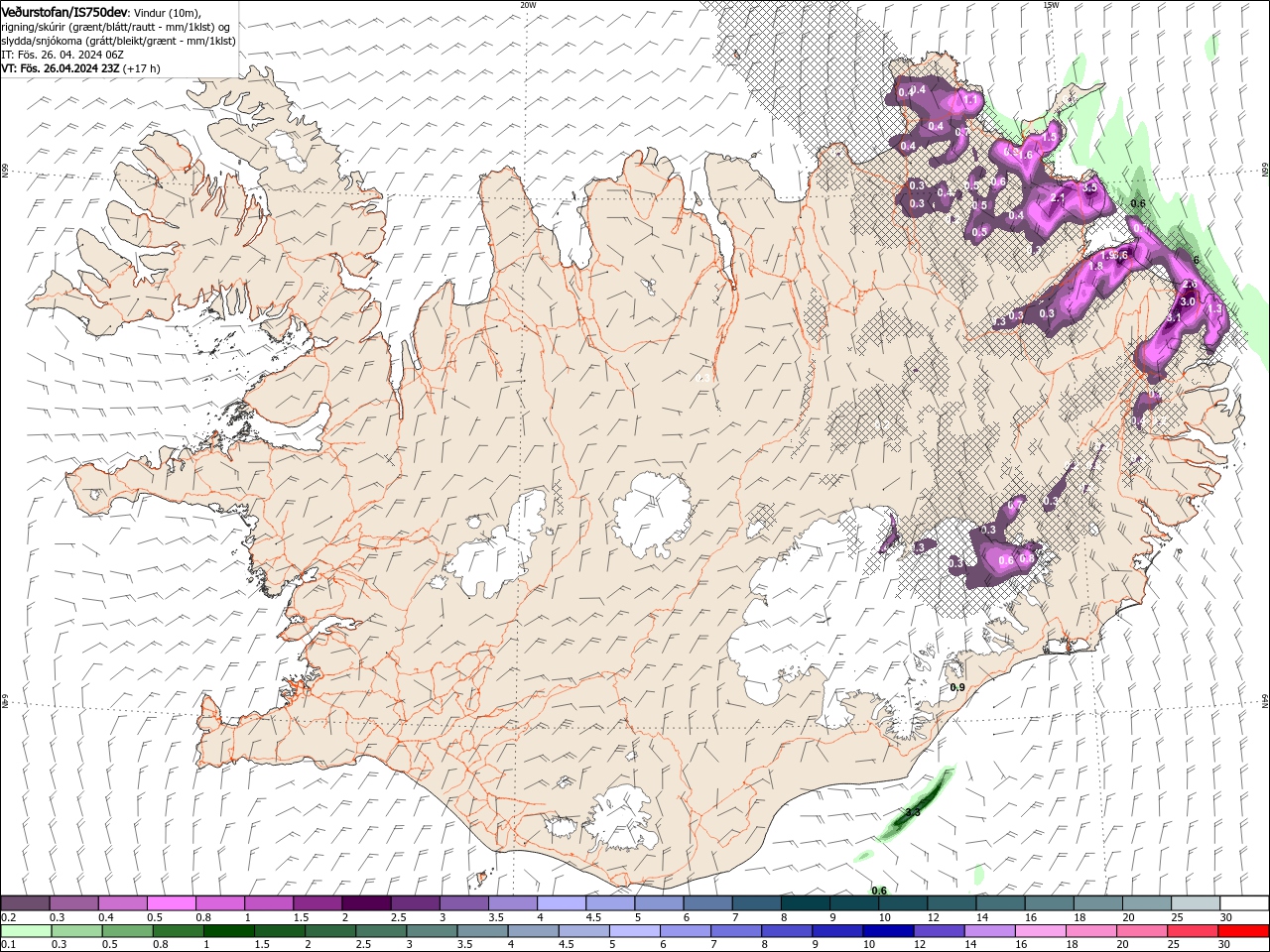
Task: Click the pale grey swatch starting at 25 in the upper legend
Action: coord(1195,903)
